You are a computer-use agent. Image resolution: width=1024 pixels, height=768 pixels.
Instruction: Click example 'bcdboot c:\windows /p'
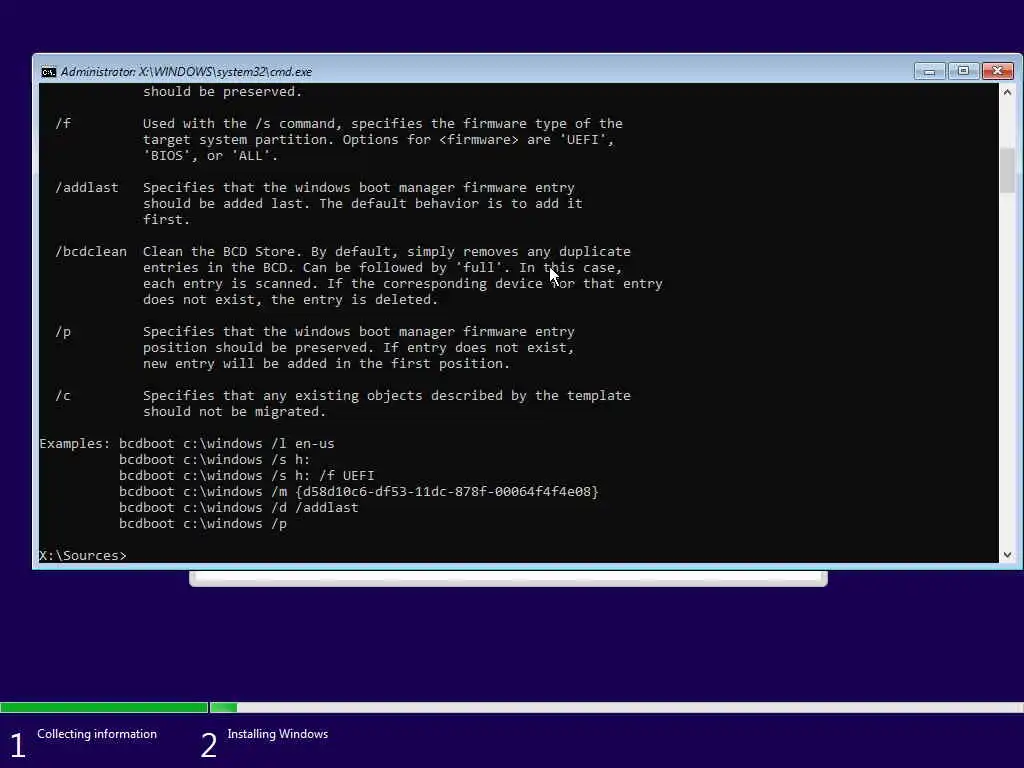tap(202, 524)
